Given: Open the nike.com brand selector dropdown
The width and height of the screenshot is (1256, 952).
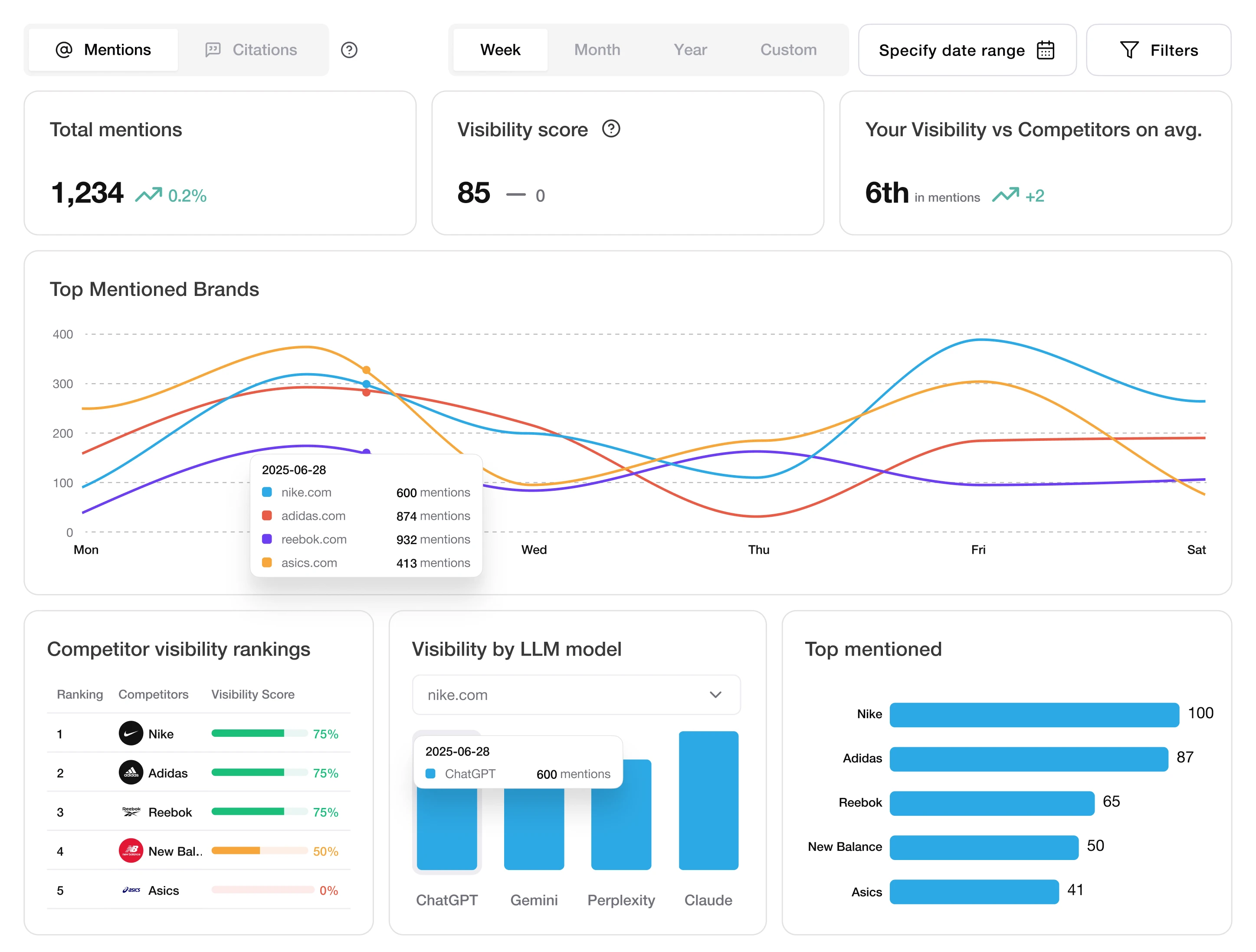Looking at the screenshot, I should 576,694.
